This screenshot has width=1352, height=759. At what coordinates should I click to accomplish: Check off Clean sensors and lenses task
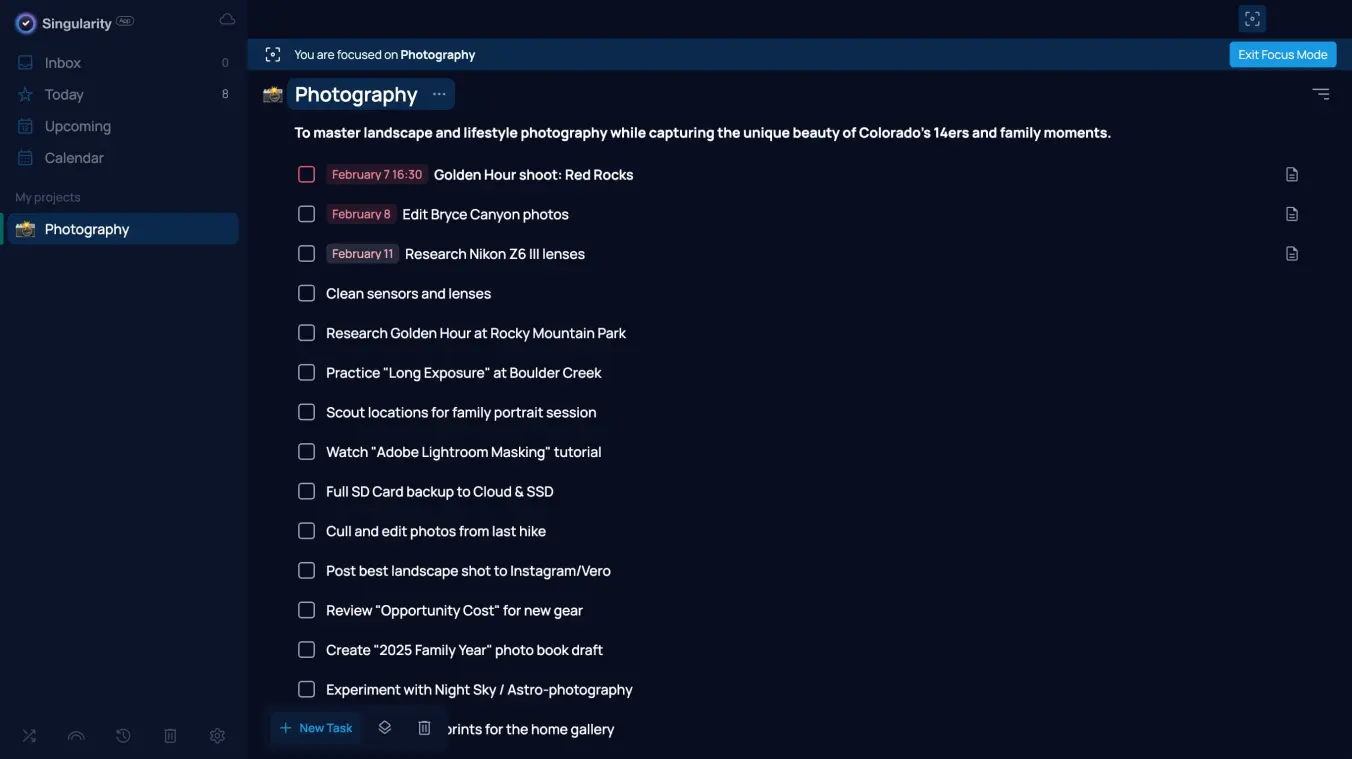pyautogui.click(x=307, y=293)
